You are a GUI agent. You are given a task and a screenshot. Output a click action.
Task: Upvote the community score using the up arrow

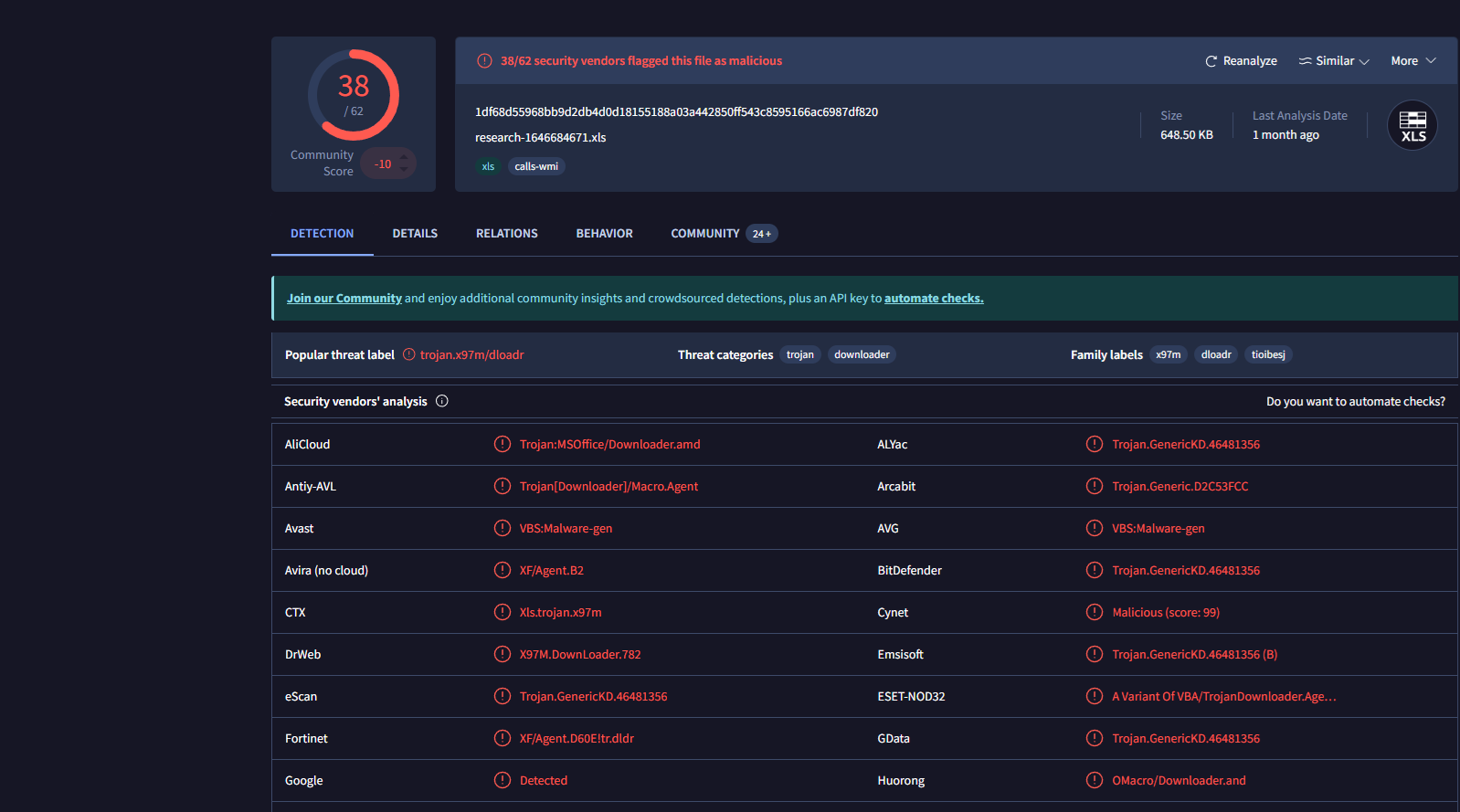click(404, 157)
